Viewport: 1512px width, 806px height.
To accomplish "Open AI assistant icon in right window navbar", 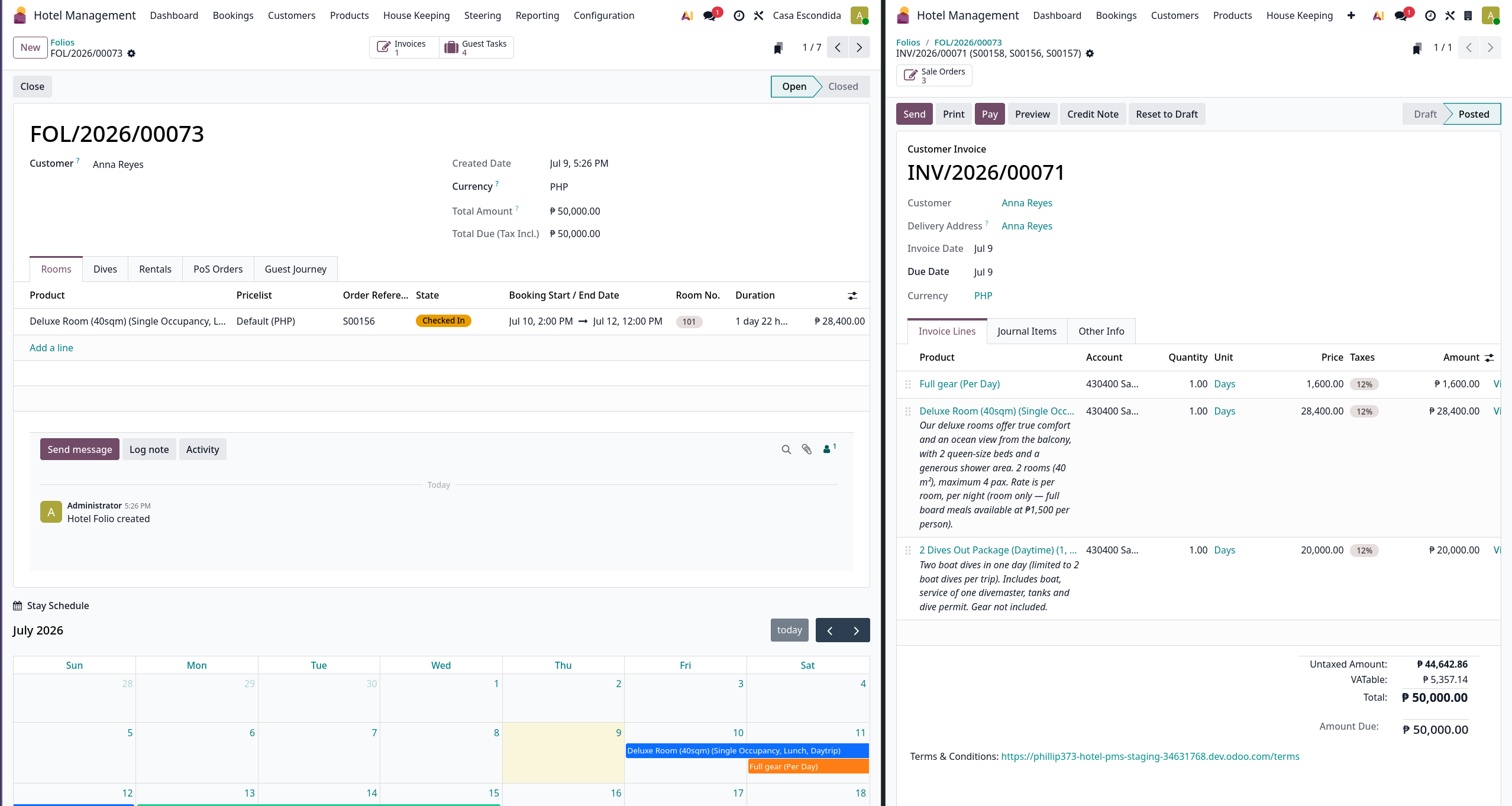I will pos(1378,16).
